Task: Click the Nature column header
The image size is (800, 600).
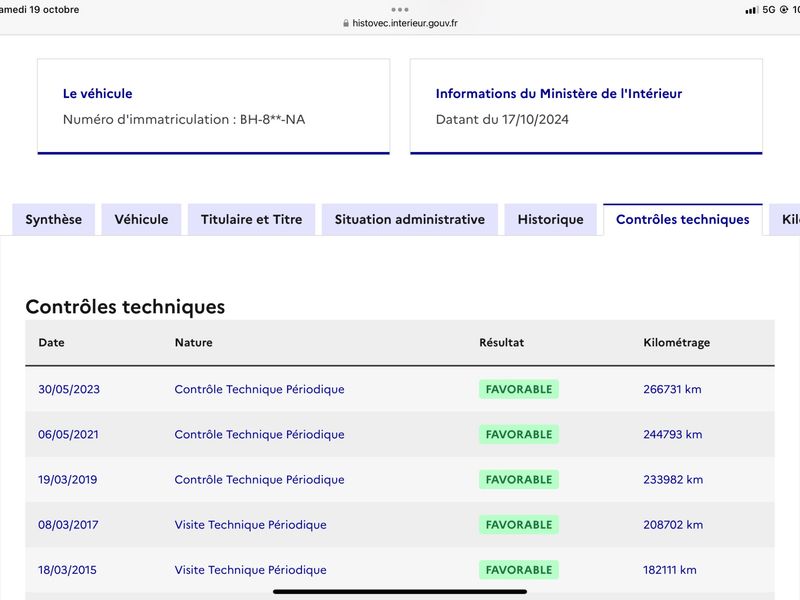Action: [x=193, y=342]
